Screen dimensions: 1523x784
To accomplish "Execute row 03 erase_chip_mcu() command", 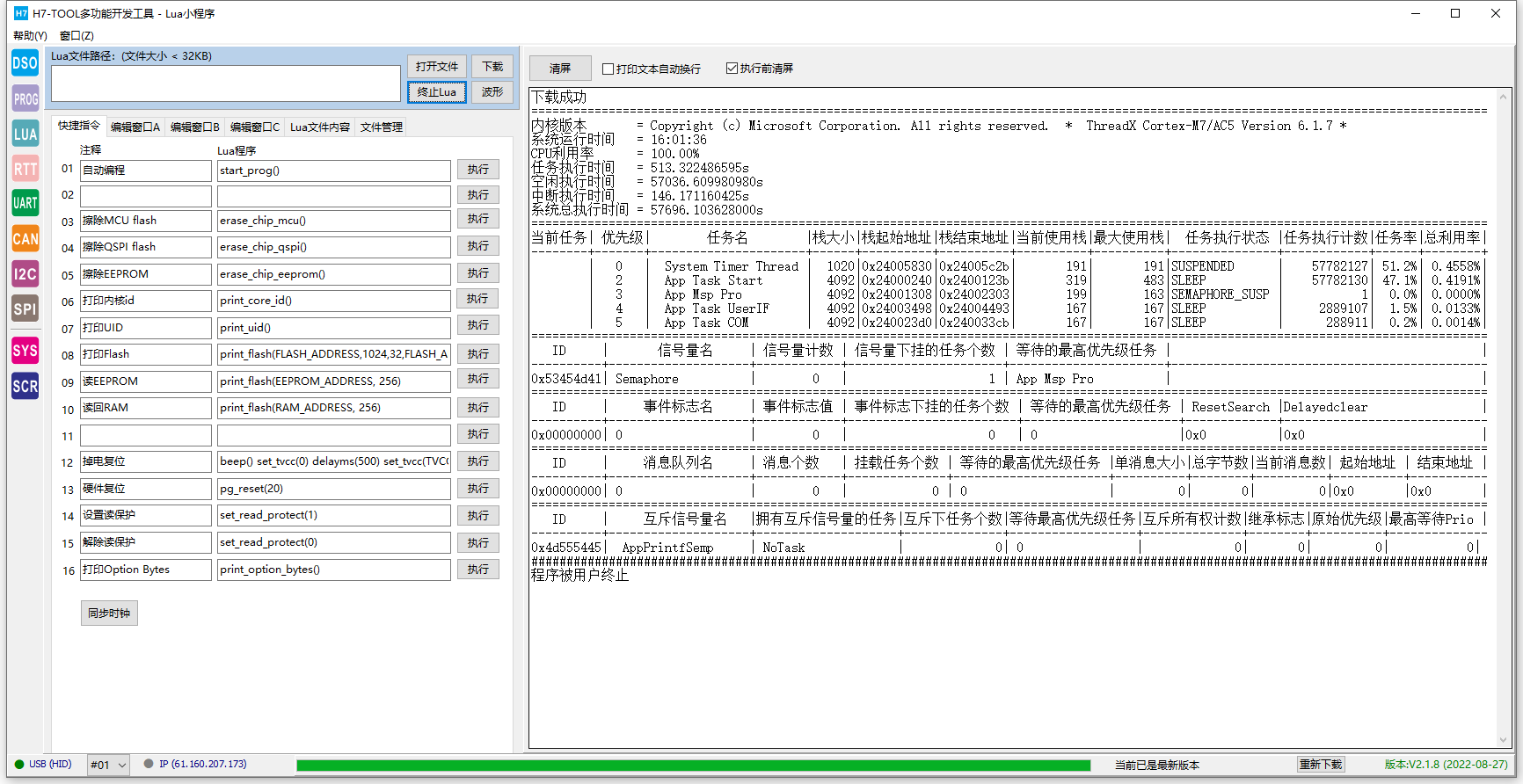I will pos(478,219).
